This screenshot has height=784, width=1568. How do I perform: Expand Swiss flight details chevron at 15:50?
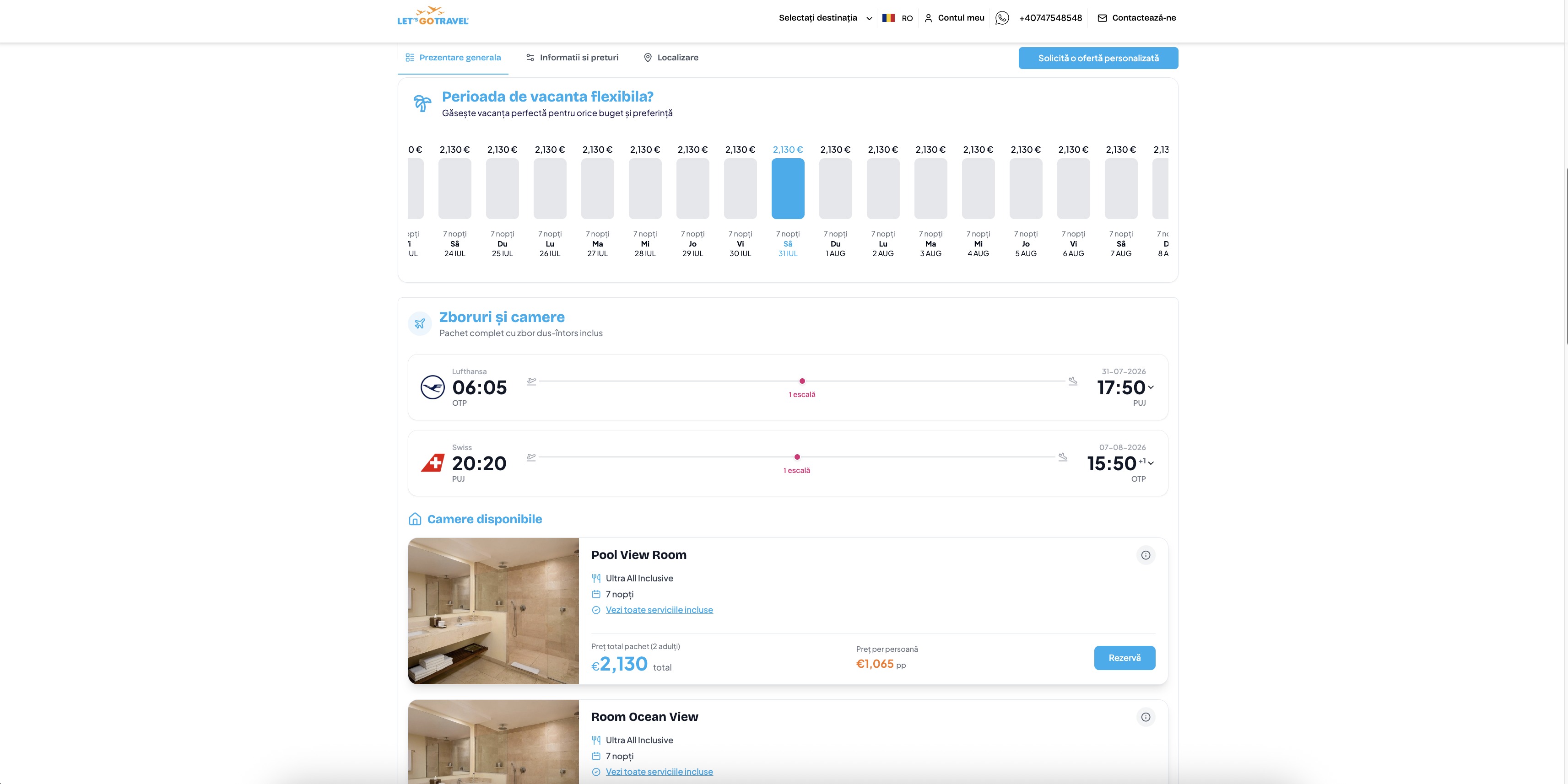pyautogui.click(x=1151, y=463)
